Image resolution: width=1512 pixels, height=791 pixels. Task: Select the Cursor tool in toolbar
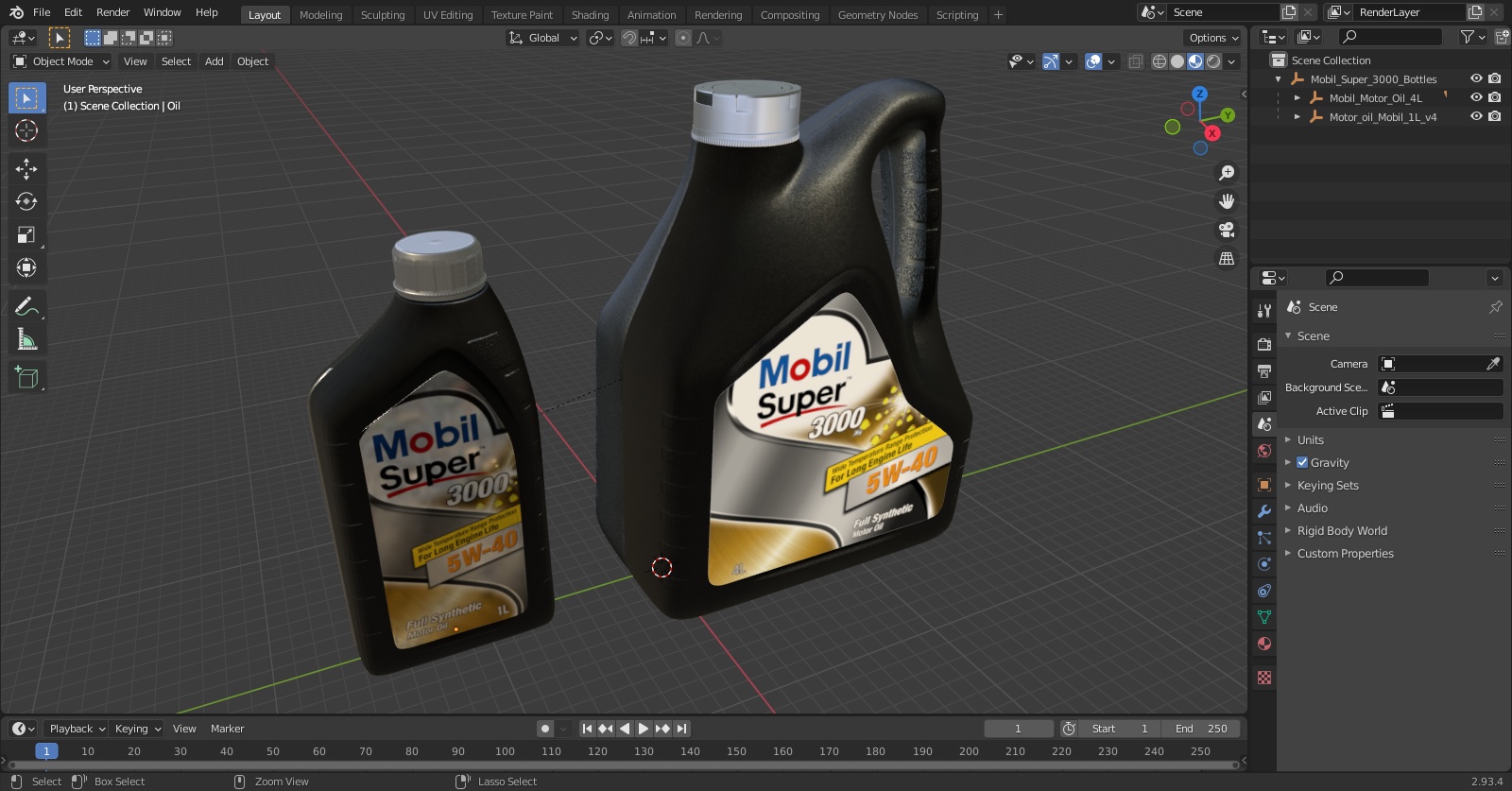[x=26, y=130]
